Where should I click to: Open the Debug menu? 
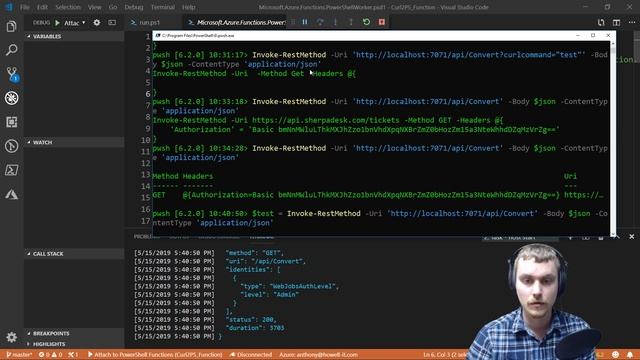point(133,7)
